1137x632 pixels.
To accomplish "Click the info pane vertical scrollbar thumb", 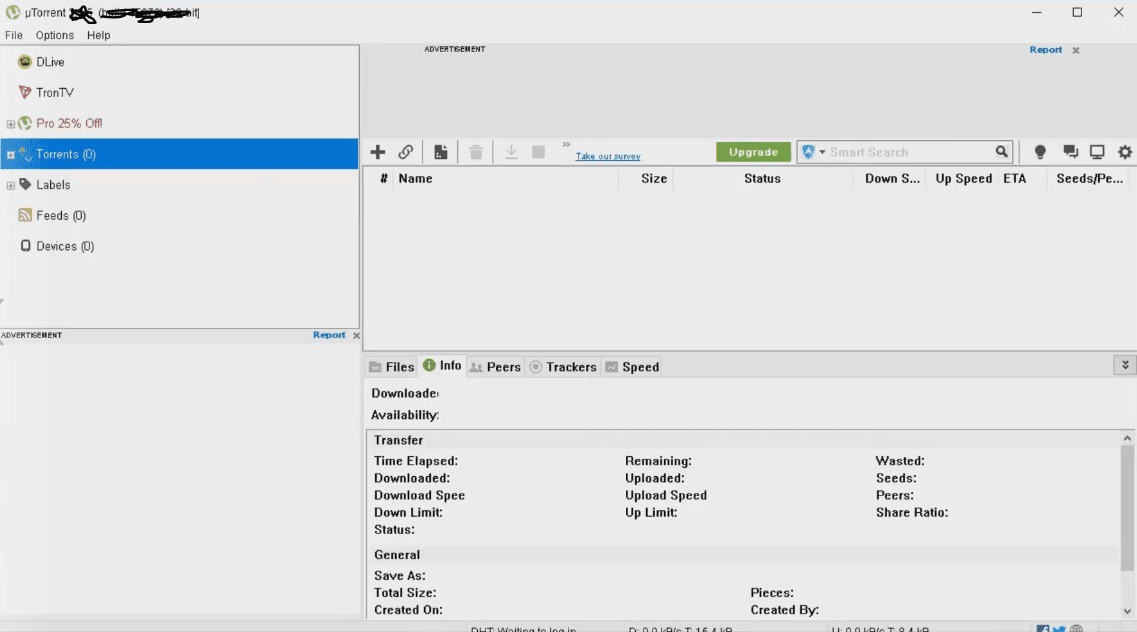I will tap(1127, 507).
